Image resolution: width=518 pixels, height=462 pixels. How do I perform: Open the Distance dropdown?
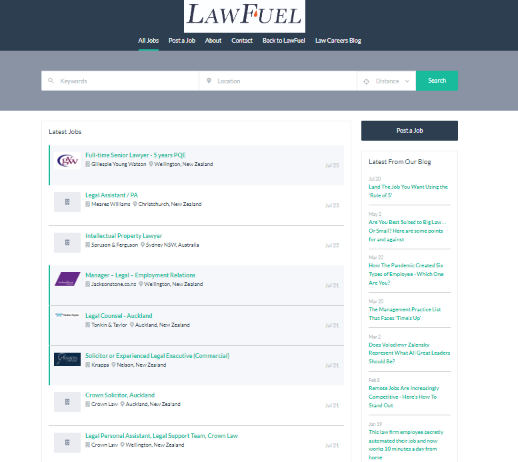point(387,81)
